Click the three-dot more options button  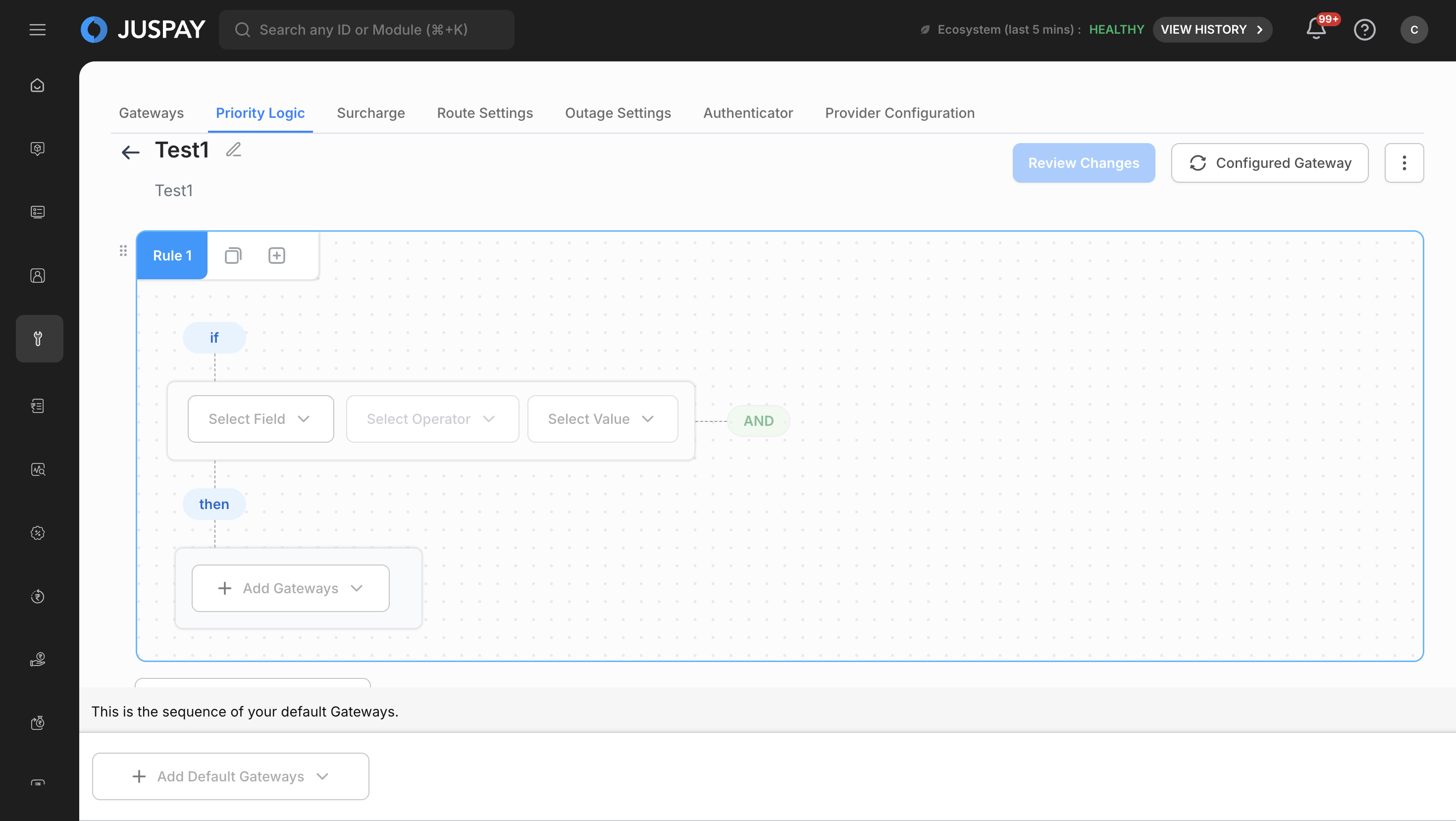pyautogui.click(x=1404, y=163)
